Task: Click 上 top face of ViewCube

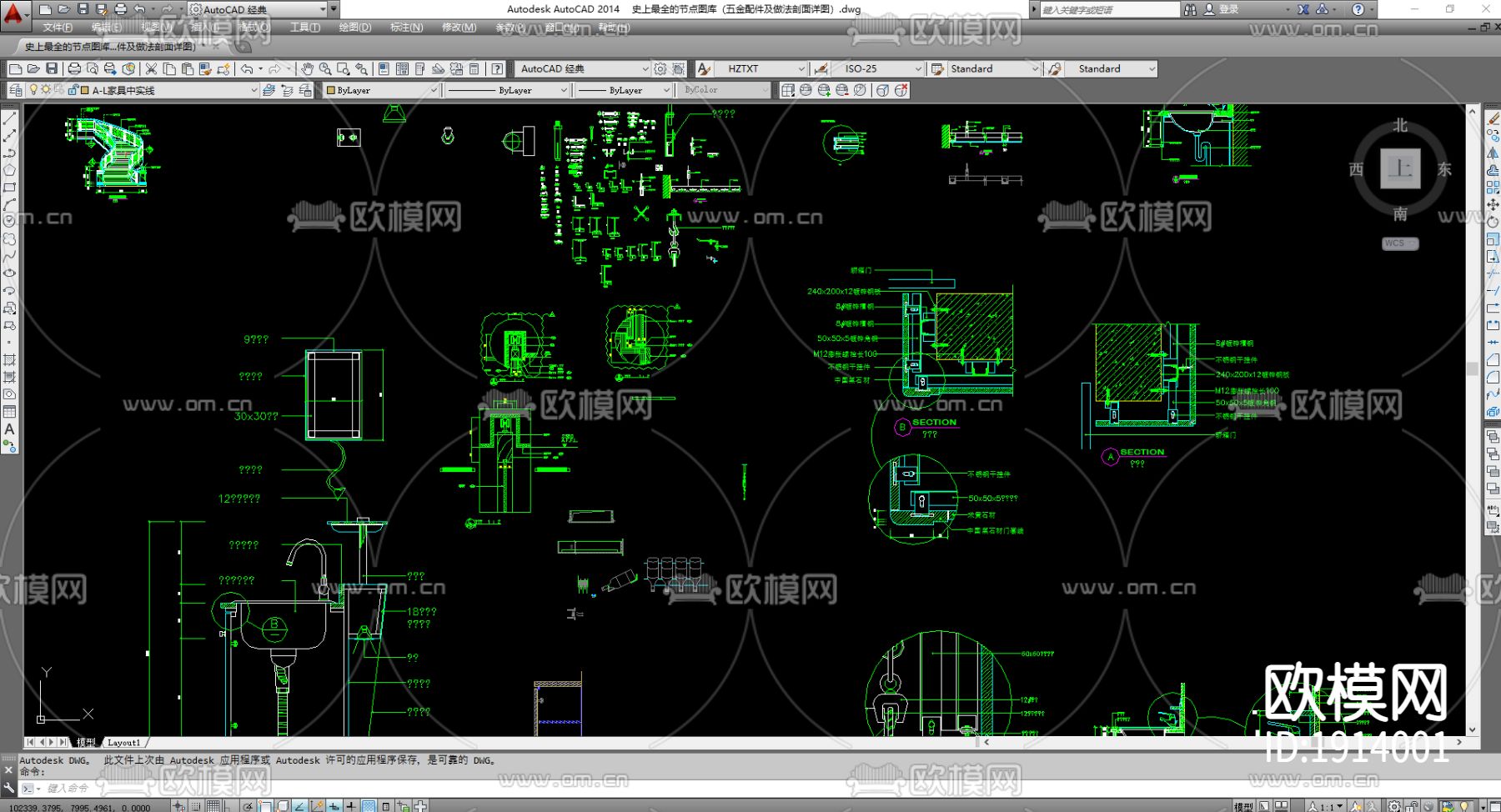Action: (x=1400, y=169)
